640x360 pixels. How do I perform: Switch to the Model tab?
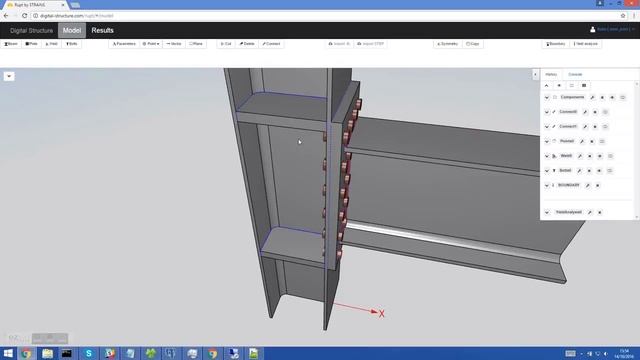point(72,30)
